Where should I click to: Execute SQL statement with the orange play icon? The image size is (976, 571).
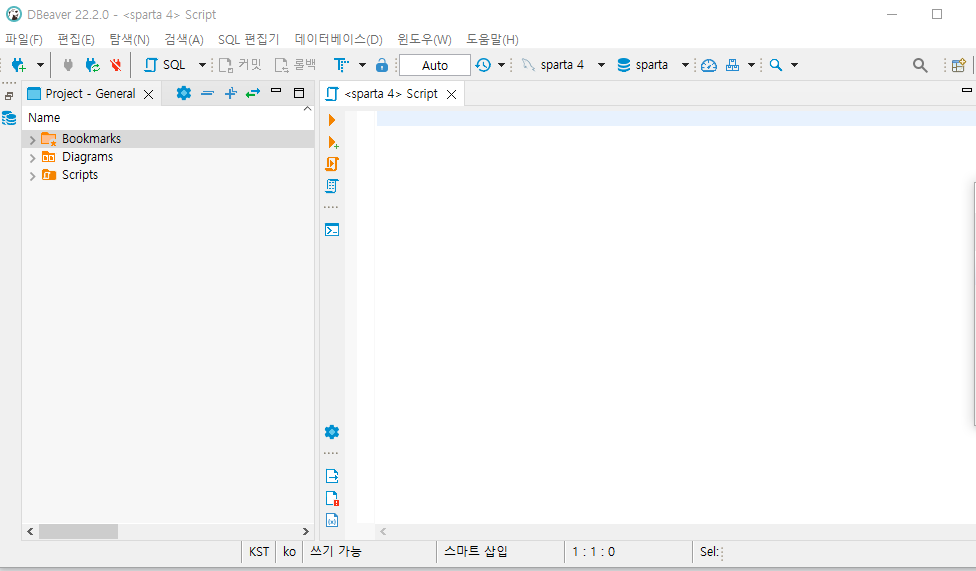click(332, 120)
